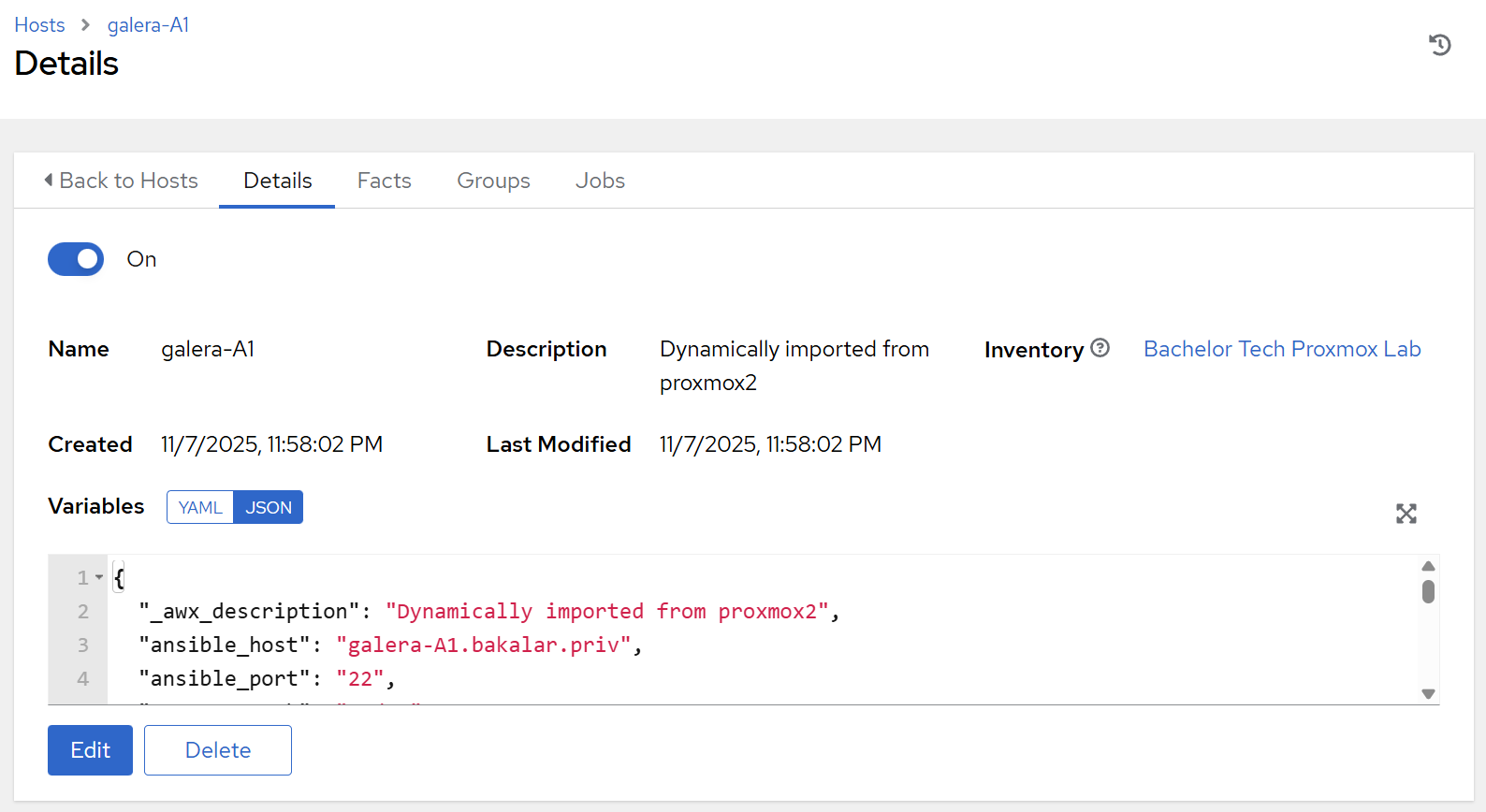Open Bachelor Tech Proxmox Lab inventory link
Image resolution: width=1486 pixels, height=812 pixels.
[1282, 349]
